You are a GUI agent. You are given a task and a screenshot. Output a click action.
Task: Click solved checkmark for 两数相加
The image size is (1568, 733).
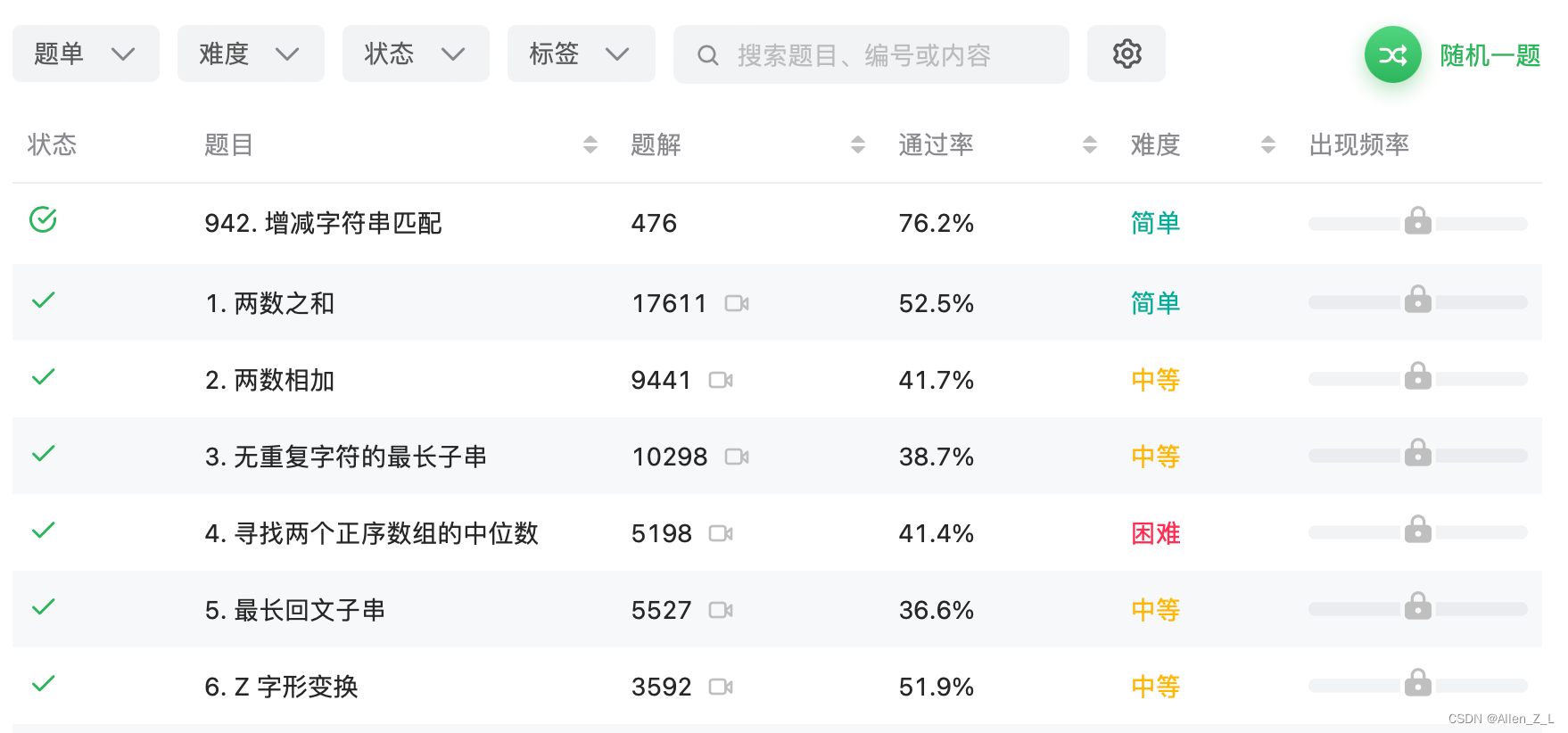(43, 376)
